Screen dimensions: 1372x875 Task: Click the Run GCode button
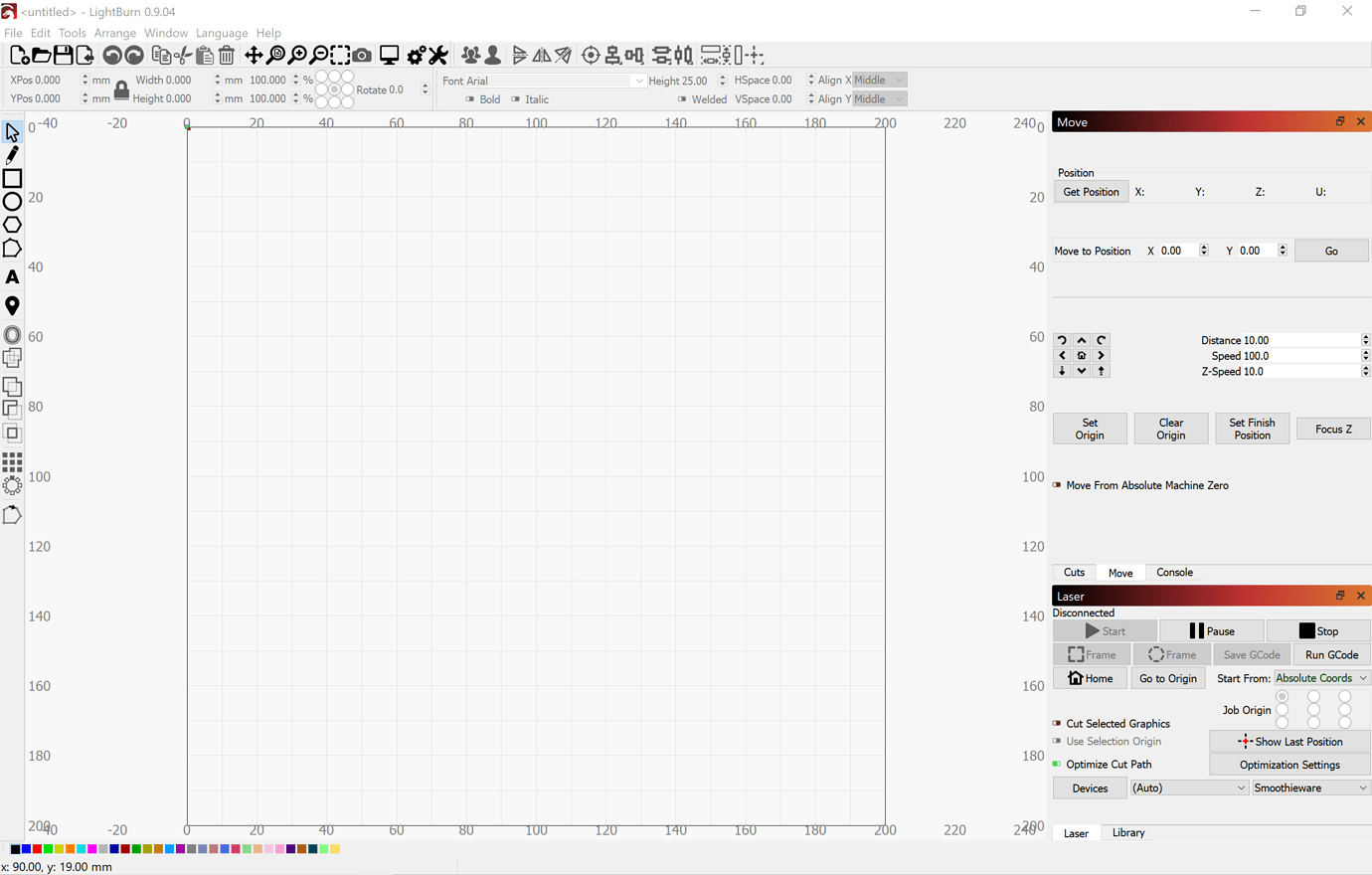click(x=1331, y=655)
